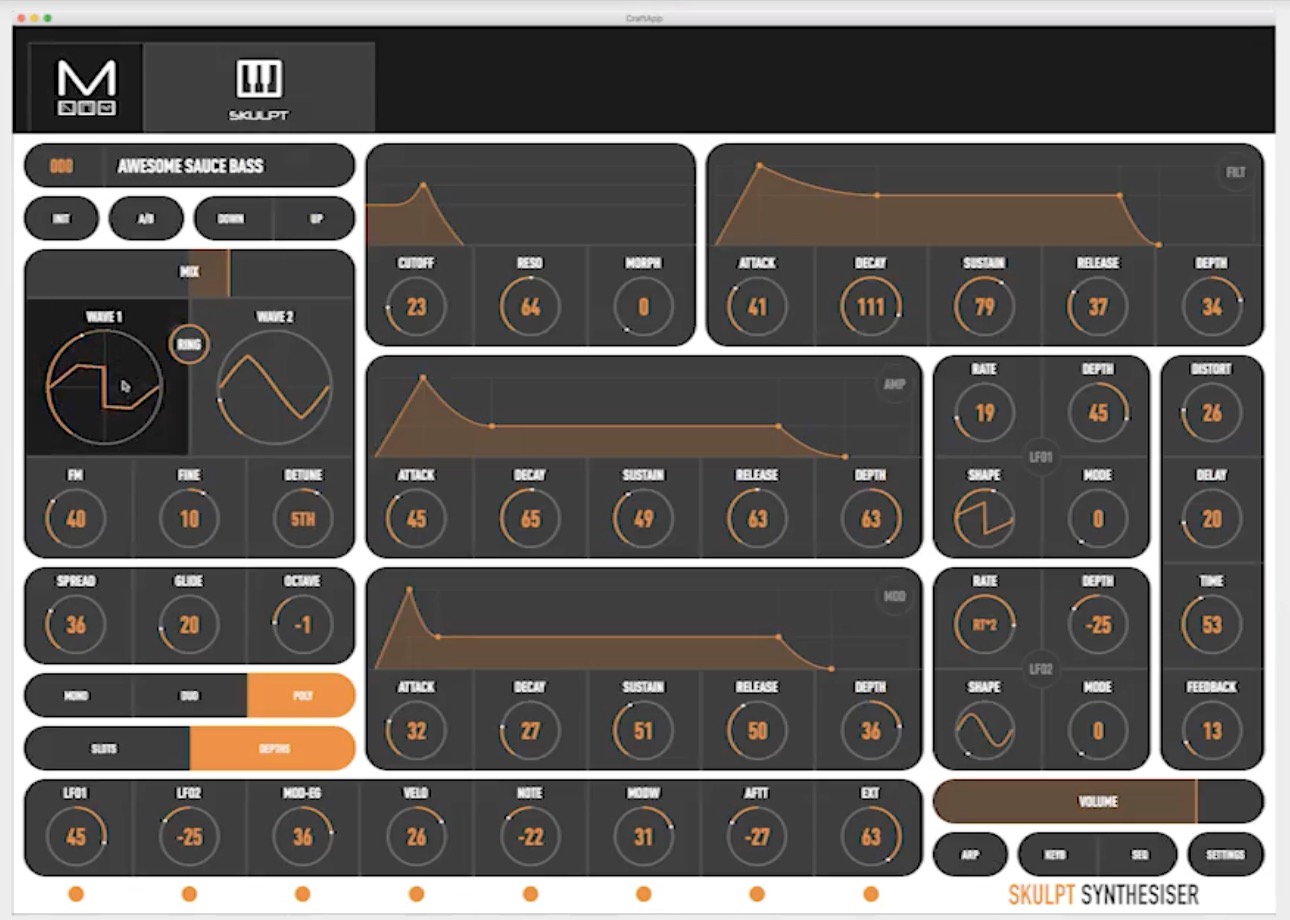Open the SETTINGS page

coord(1225,854)
